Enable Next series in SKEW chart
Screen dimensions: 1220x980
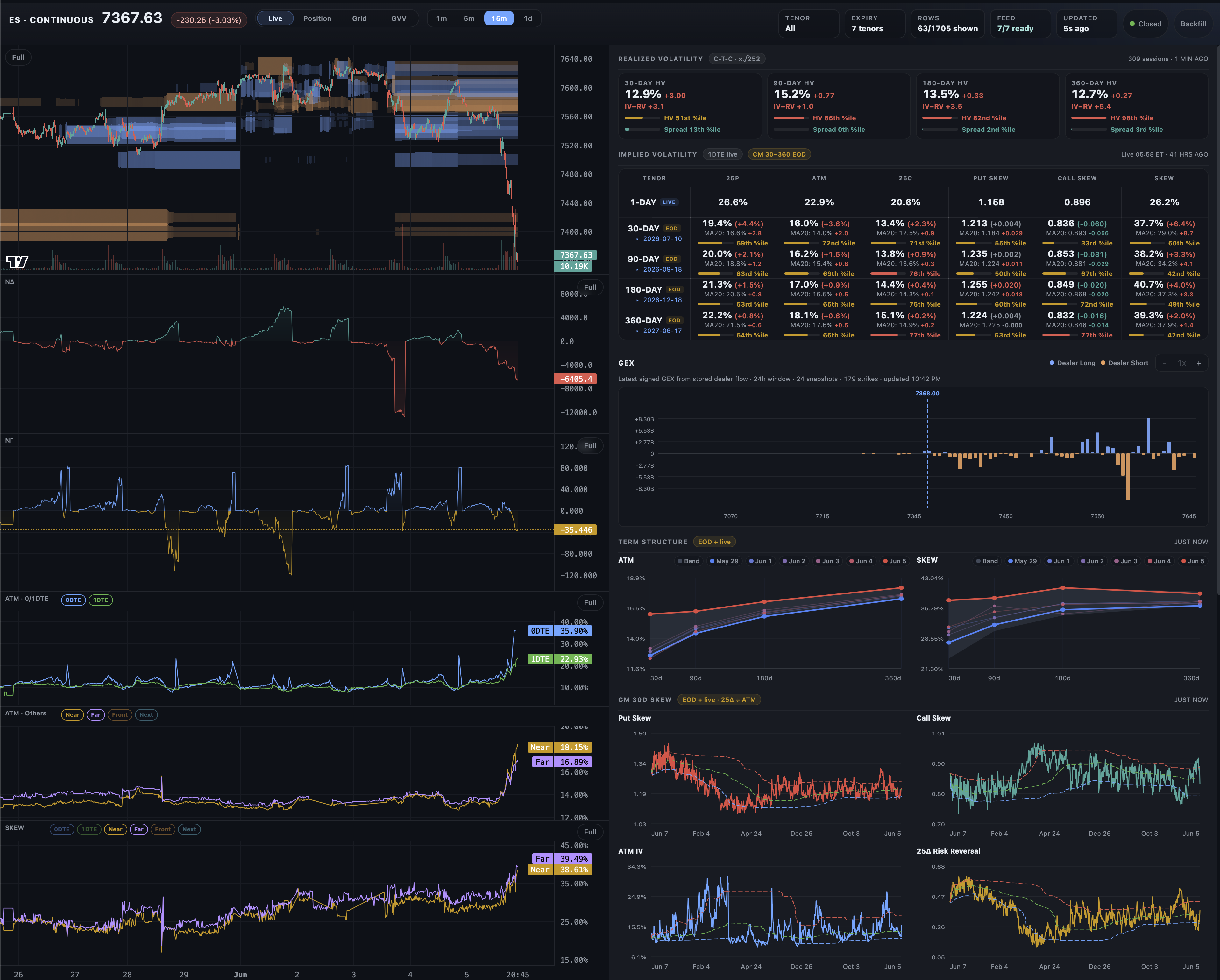pyautogui.click(x=189, y=829)
